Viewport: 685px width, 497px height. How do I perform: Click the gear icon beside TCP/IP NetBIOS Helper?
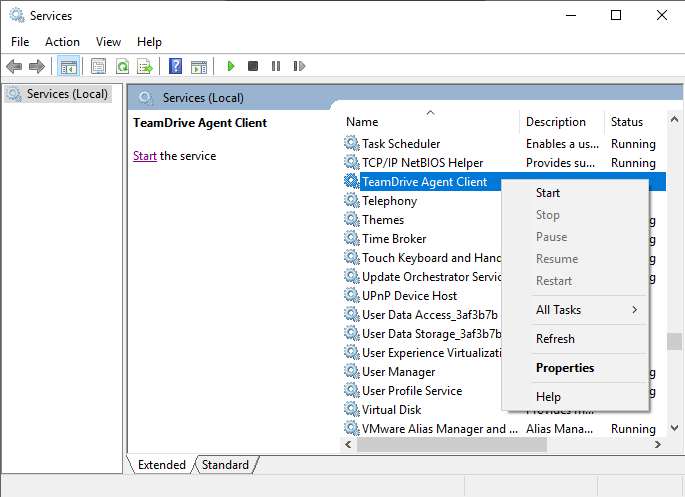coord(351,162)
